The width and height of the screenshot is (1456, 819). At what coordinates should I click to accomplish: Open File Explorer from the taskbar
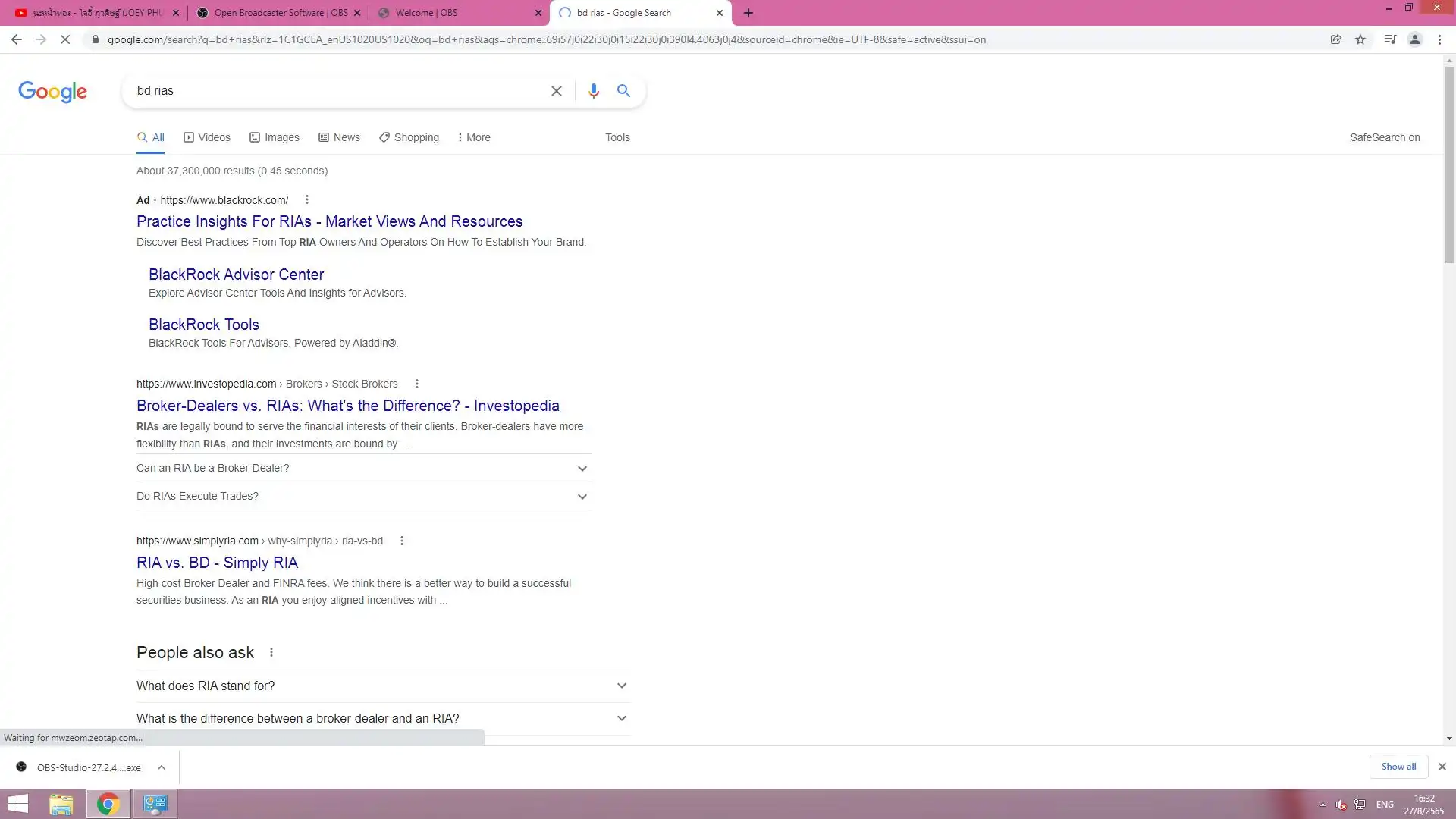tap(61, 804)
